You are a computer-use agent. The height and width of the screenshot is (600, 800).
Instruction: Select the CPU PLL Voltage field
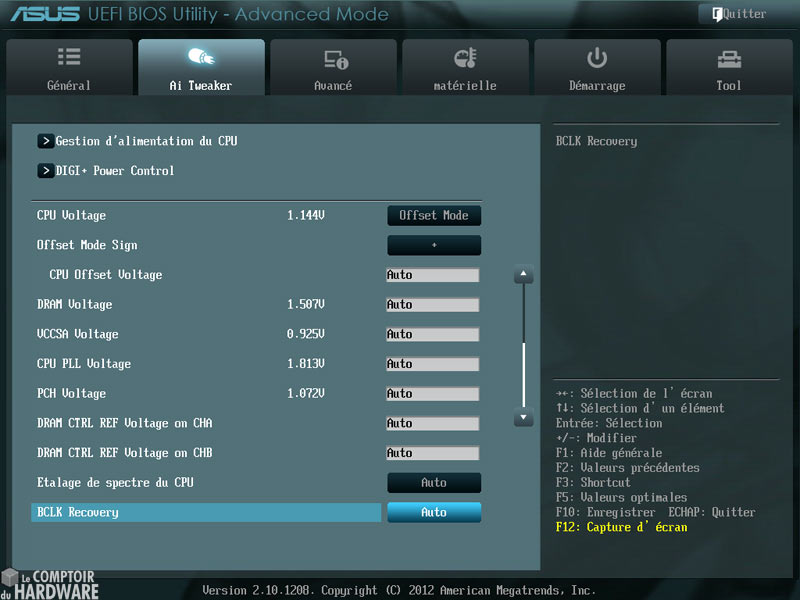point(434,364)
